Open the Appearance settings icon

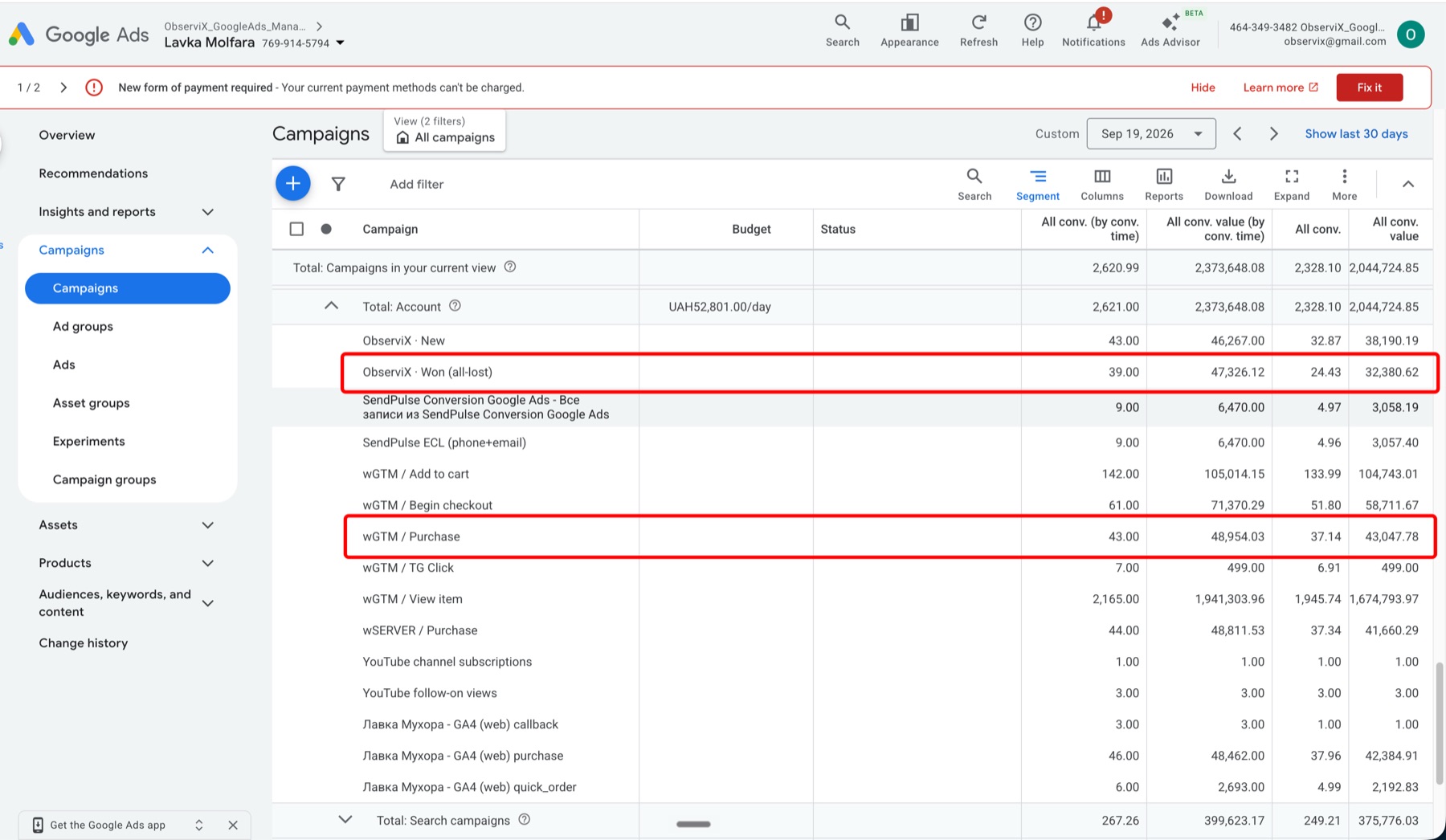coord(909,31)
